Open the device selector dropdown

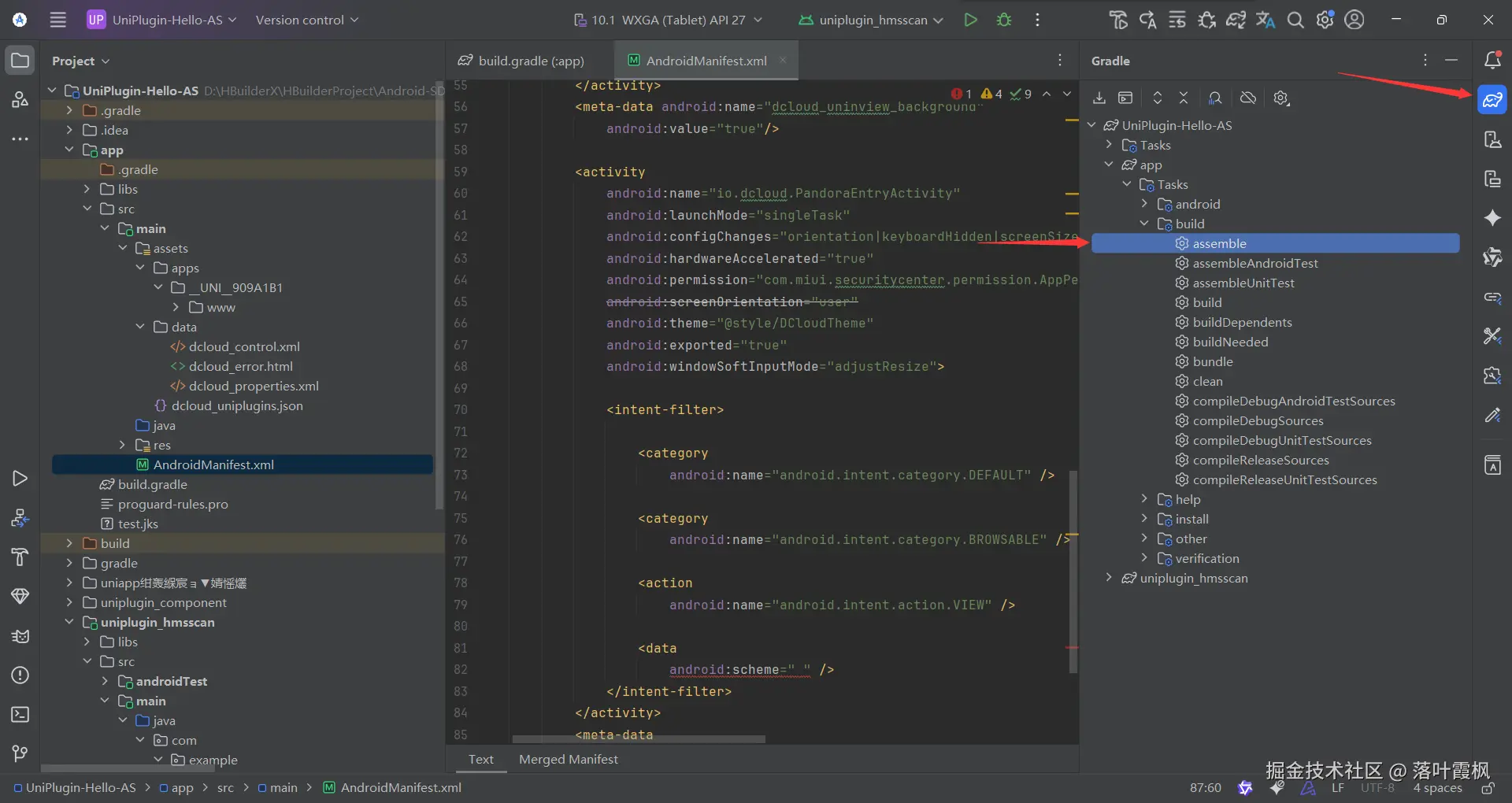tap(668, 20)
